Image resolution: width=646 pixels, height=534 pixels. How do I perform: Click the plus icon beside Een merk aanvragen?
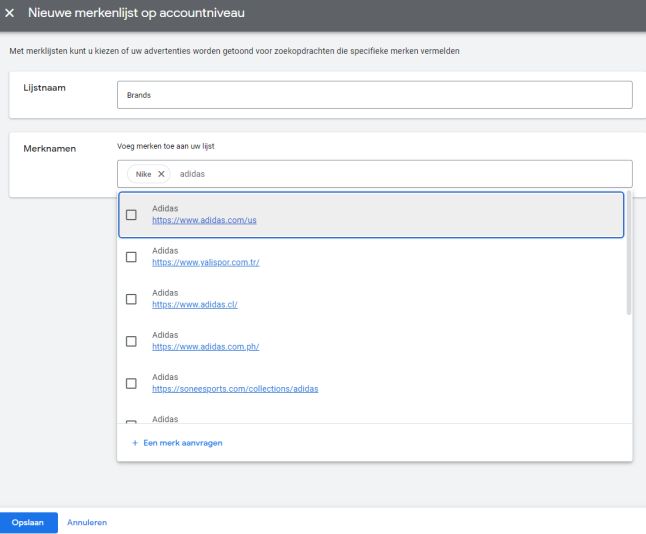point(135,443)
